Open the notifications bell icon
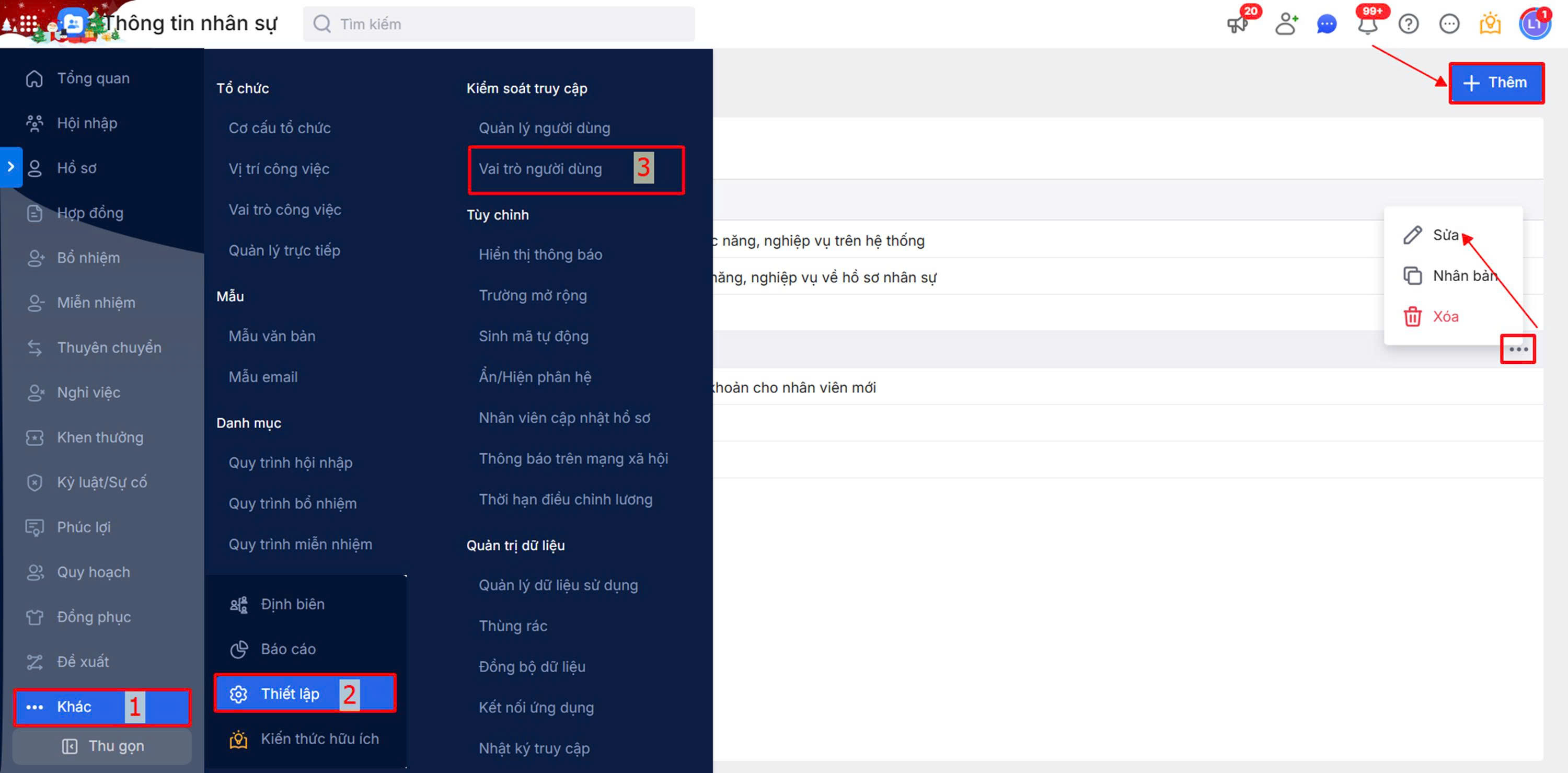This screenshot has height=773, width=1568. (1368, 25)
